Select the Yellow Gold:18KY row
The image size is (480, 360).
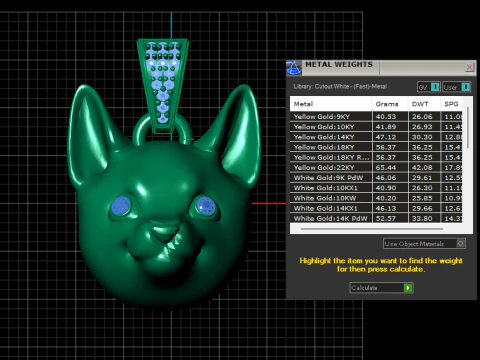coord(376,147)
